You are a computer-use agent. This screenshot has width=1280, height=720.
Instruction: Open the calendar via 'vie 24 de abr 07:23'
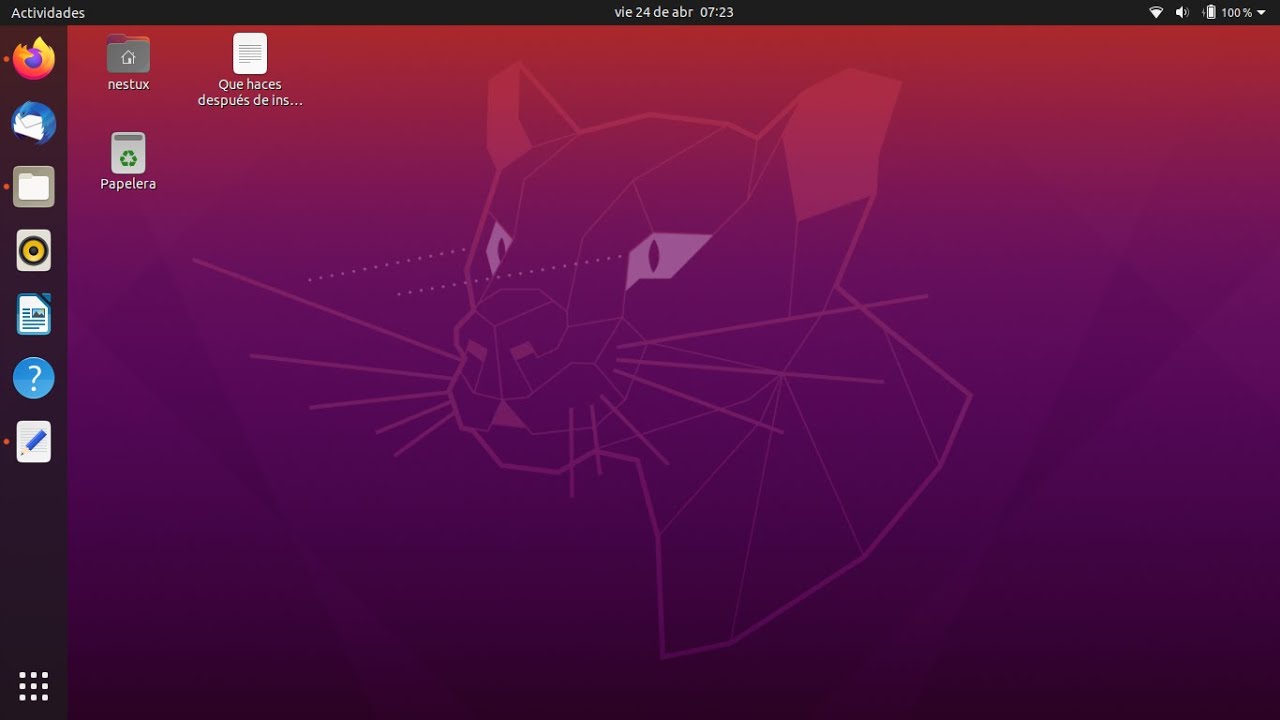[x=674, y=12]
